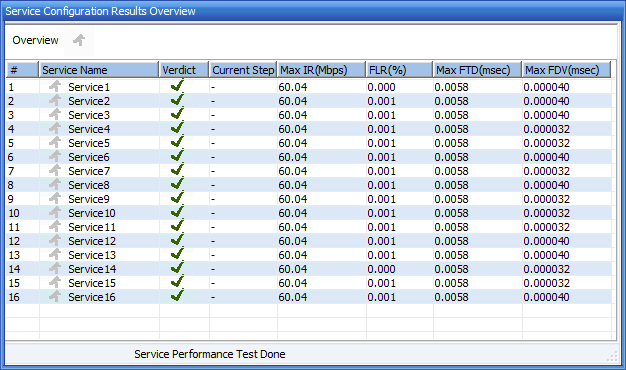626x370 pixels.
Task: Click the FLR value 0.001 for Service7
Action: [381, 171]
